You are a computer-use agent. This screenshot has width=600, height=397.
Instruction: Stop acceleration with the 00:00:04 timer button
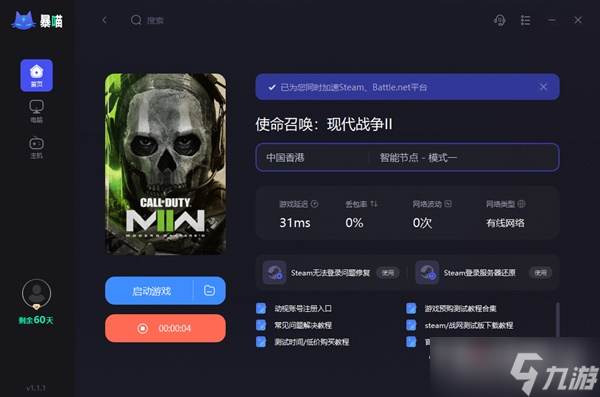(x=165, y=328)
